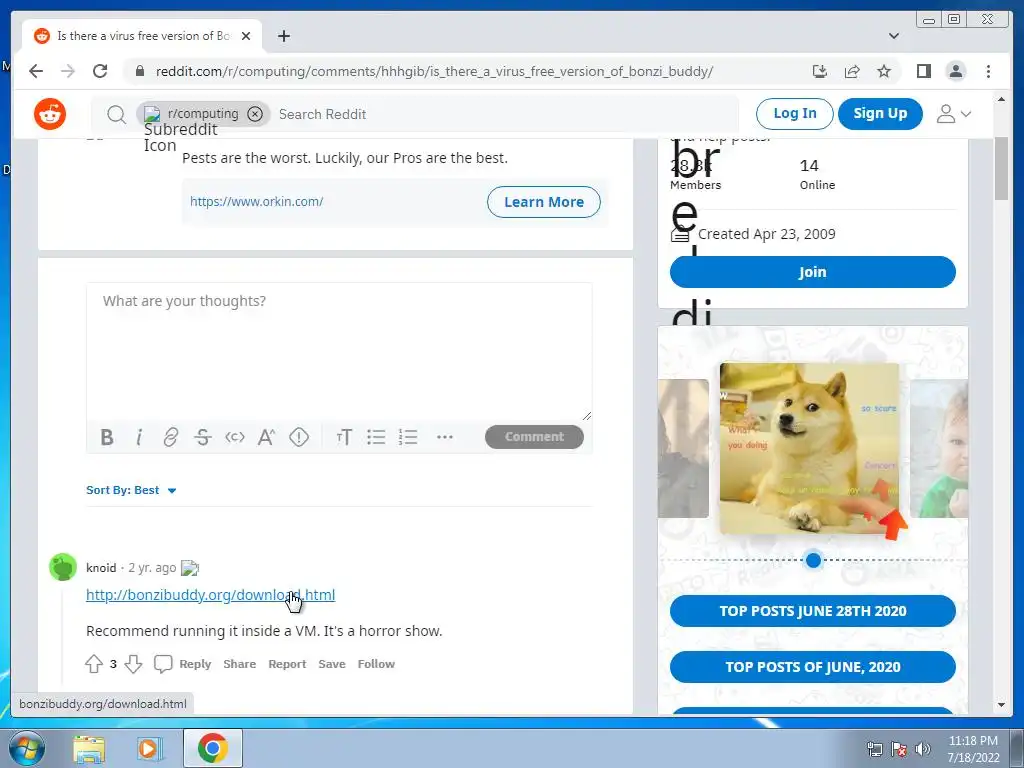
Task: Click Follow under knoid's comment
Action: [376, 664]
